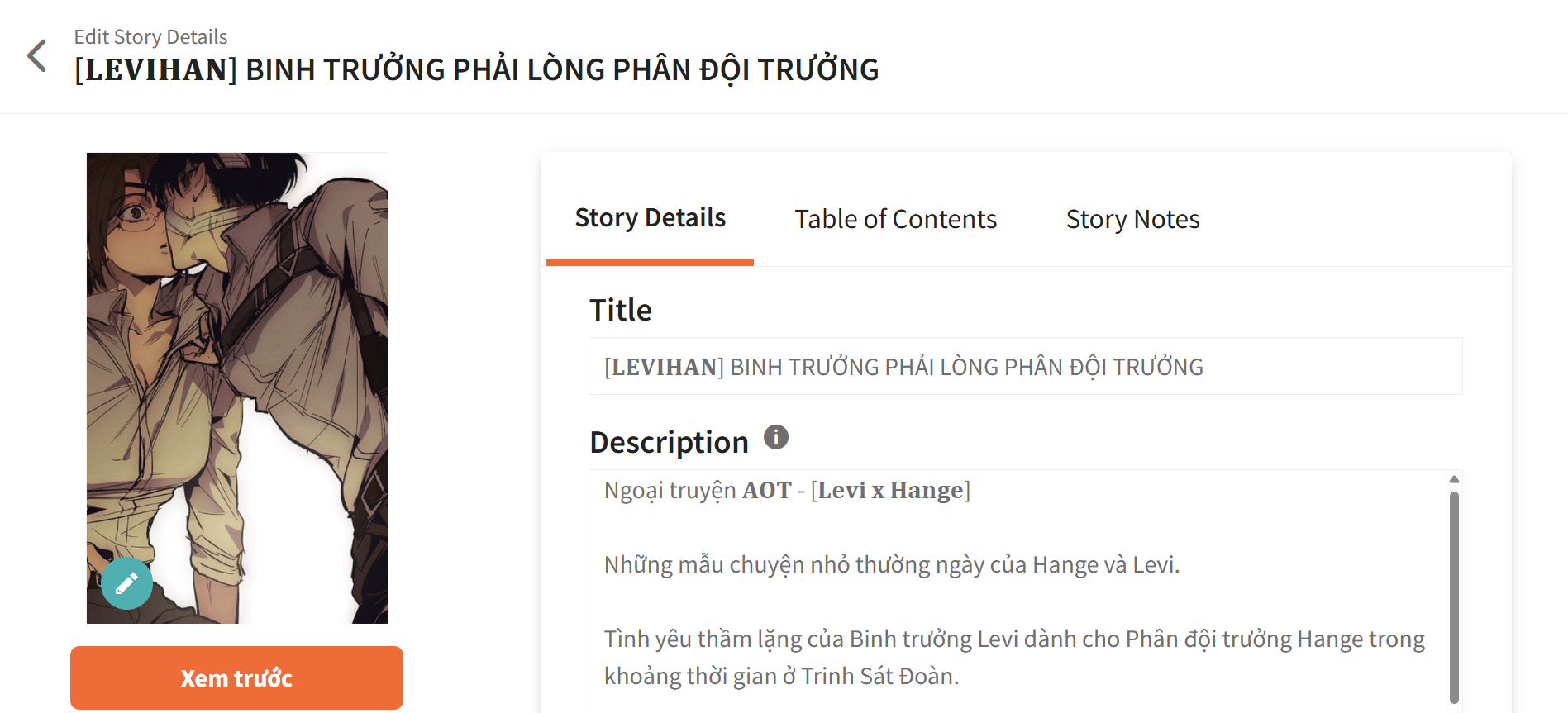Click the khoảng thời gian ở Trinh Sát Đoàn line
Screen dimensions: 1568x713
click(781, 677)
